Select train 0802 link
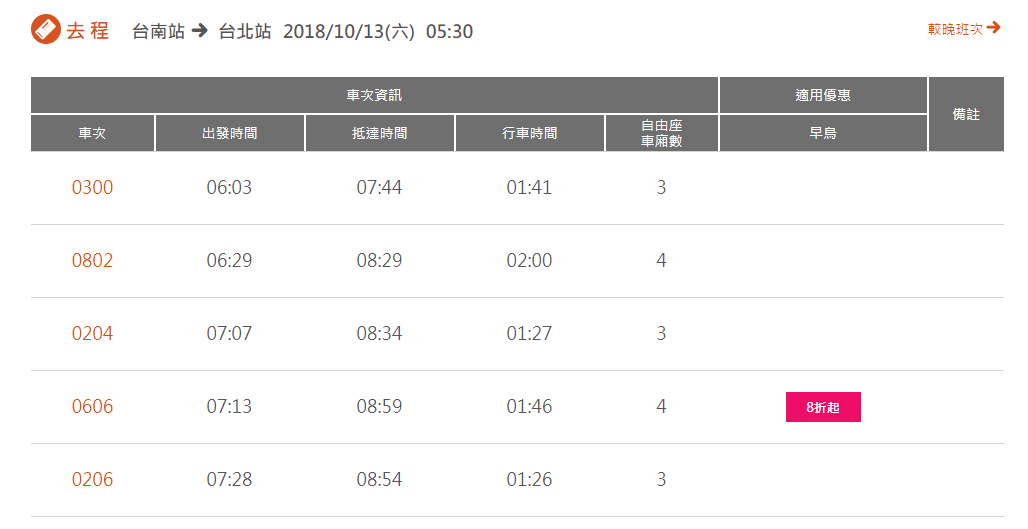1028x529 pixels. [x=92, y=260]
